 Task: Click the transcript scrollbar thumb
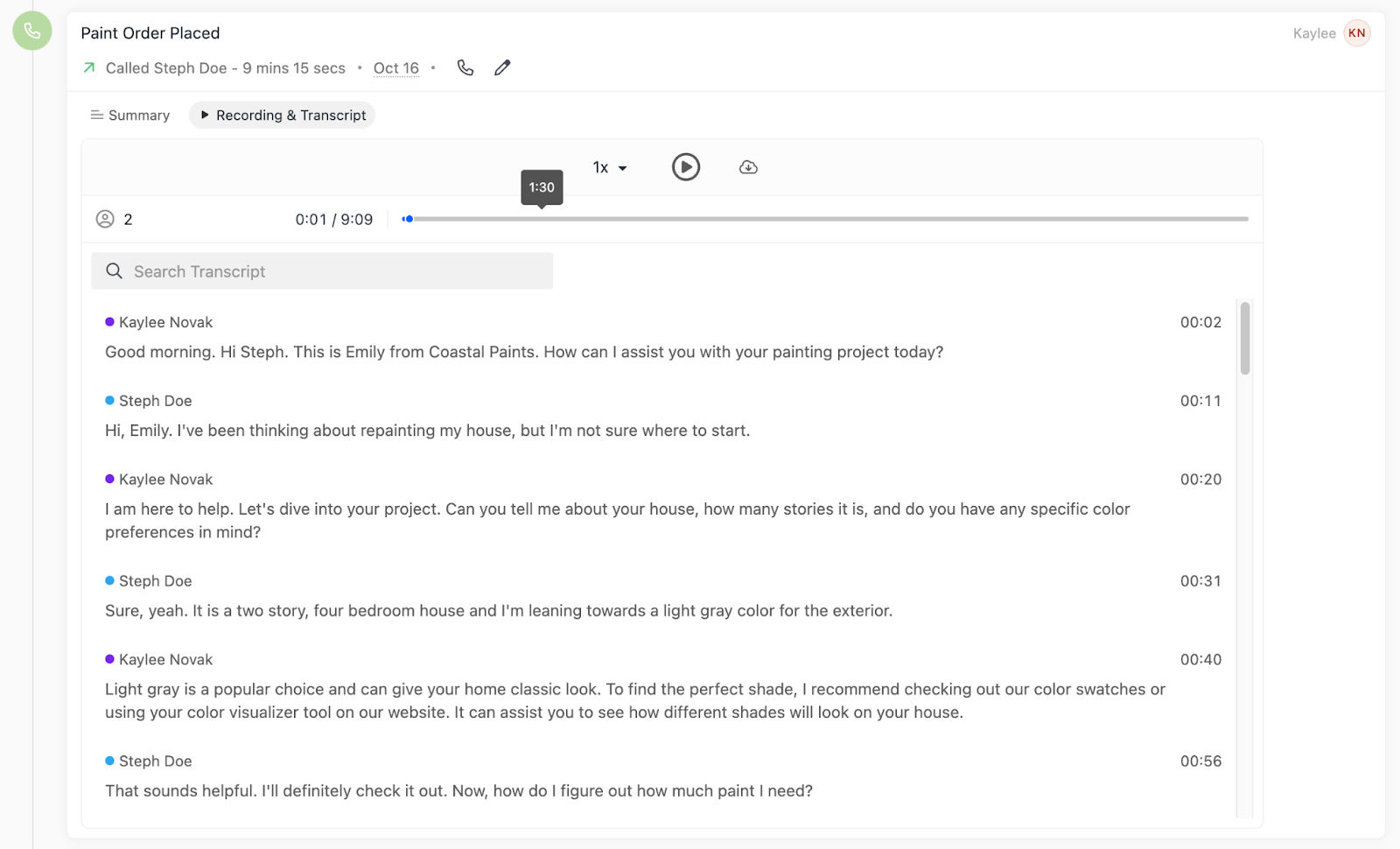tap(1244, 338)
